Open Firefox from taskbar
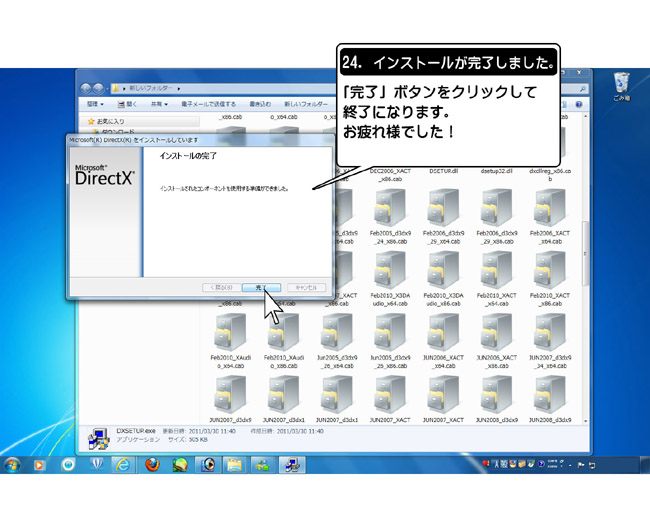Image resolution: width=650 pixels, height=507 pixels. [x=152, y=465]
